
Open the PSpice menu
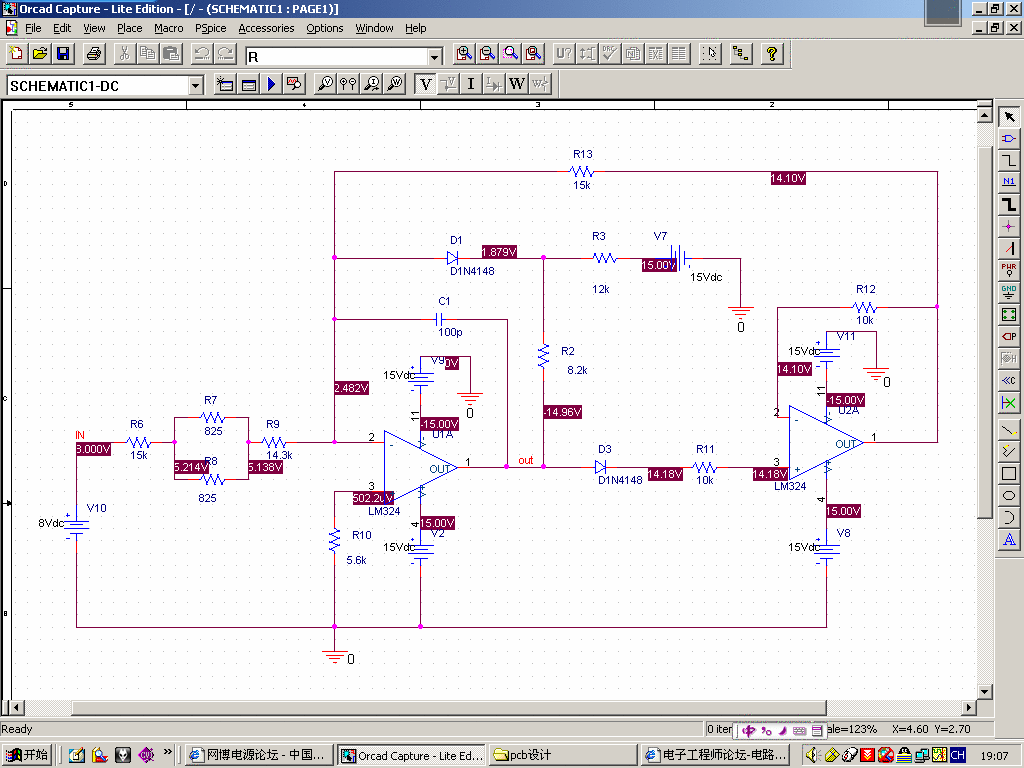(x=210, y=28)
